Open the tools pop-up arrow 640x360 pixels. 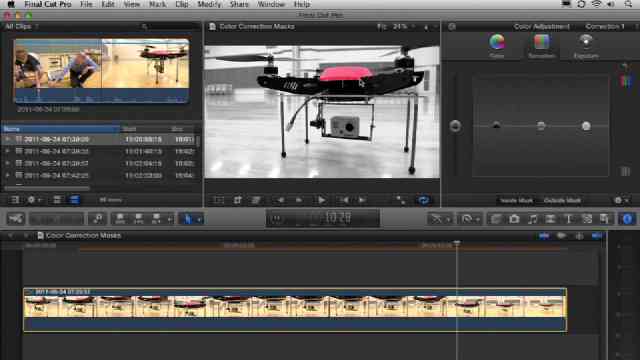pos(199,219)
